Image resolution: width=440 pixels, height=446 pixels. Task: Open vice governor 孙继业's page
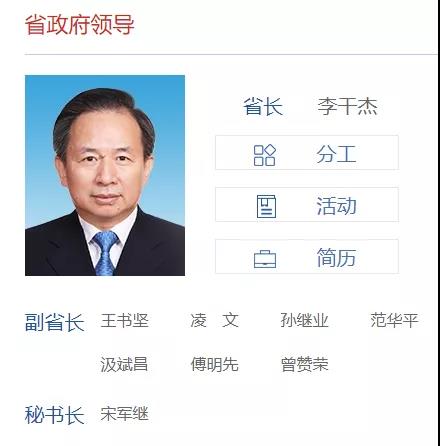(304, 320)
